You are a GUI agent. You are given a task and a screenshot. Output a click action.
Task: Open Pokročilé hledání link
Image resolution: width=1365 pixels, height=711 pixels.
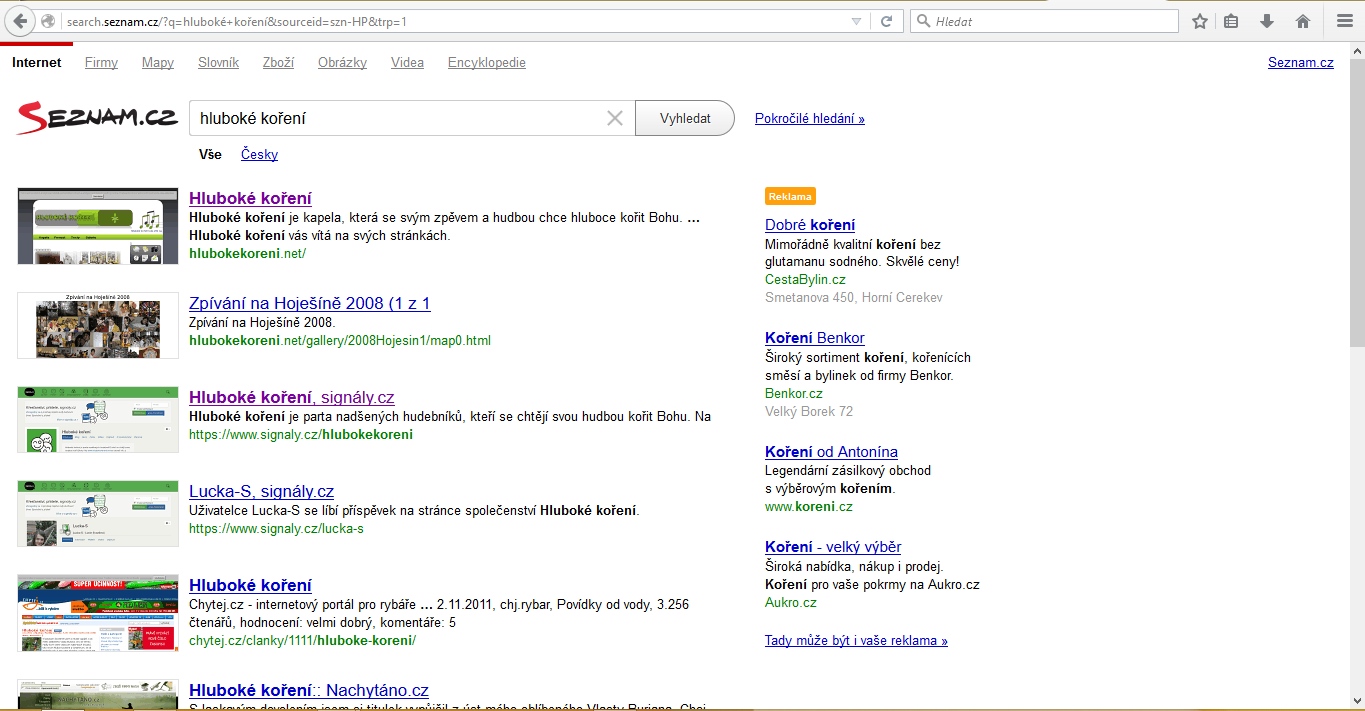pyautogui.click(x=810, y=118)
